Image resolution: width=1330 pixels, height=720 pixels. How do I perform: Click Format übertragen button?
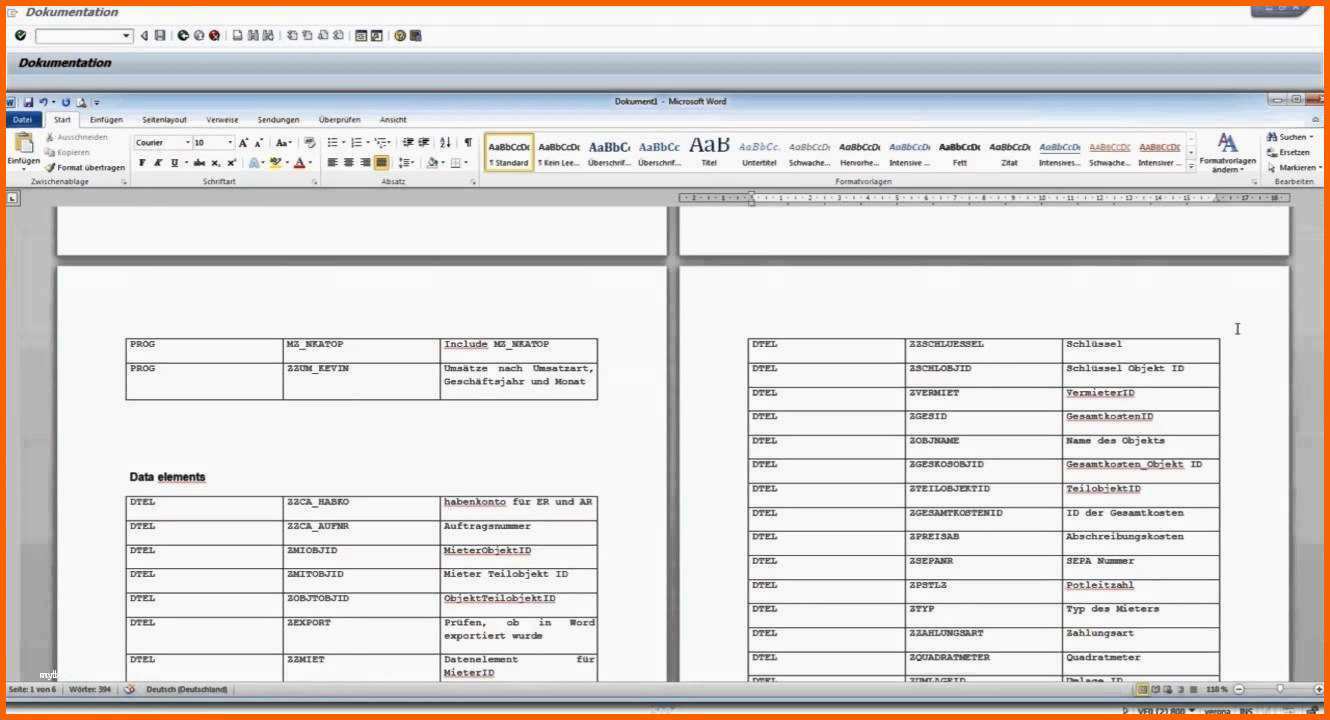(x=85, y=168)
